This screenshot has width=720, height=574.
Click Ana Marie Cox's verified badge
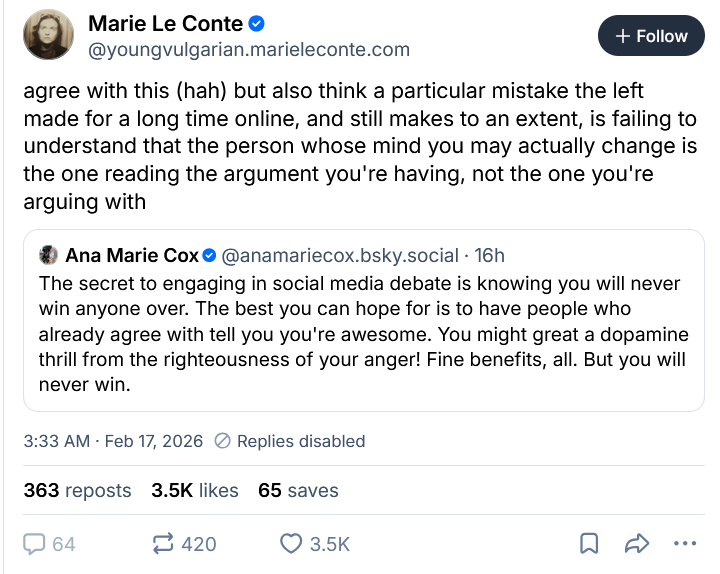tap(210, 255)
